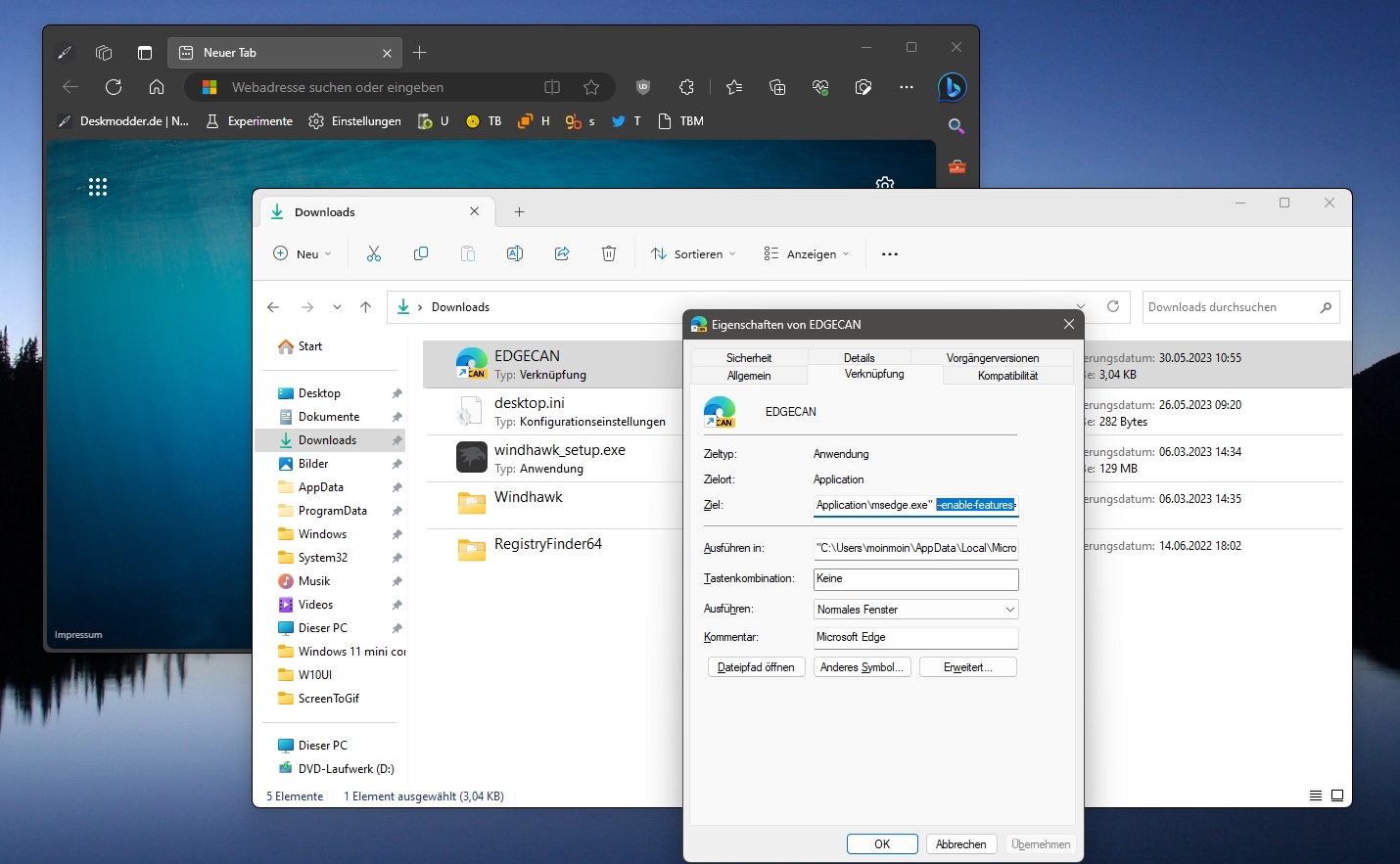
Task: Click Edge sidebar search icon
Action: click(957, 126)
